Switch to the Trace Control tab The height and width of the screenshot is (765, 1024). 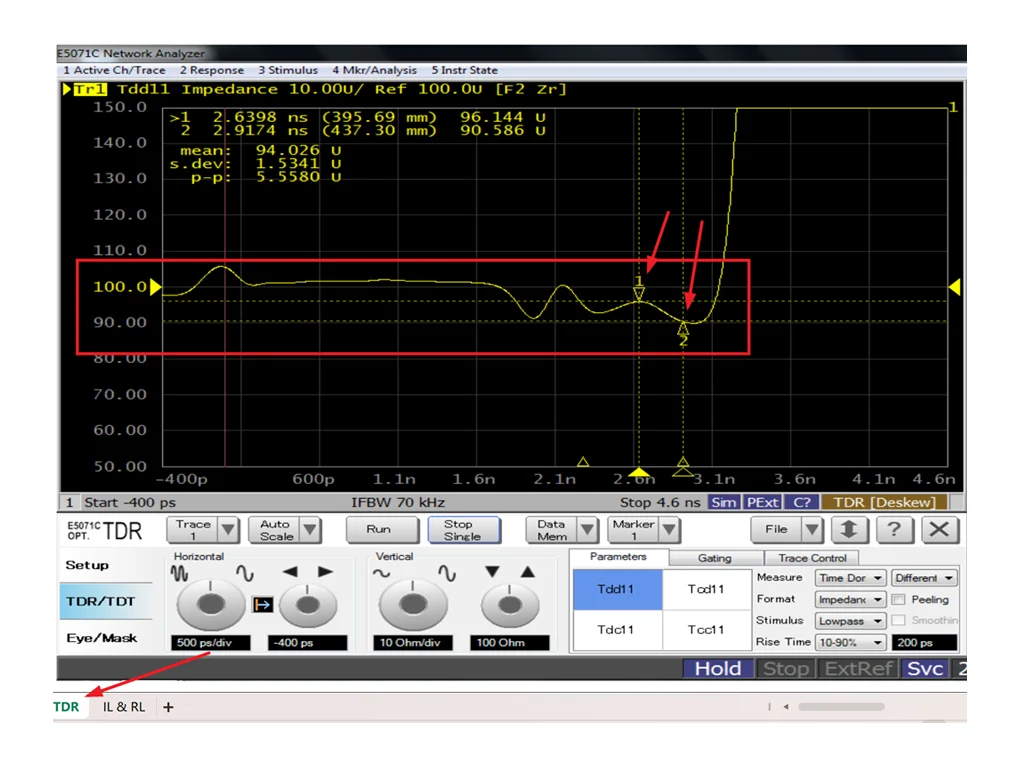(812, 558)
